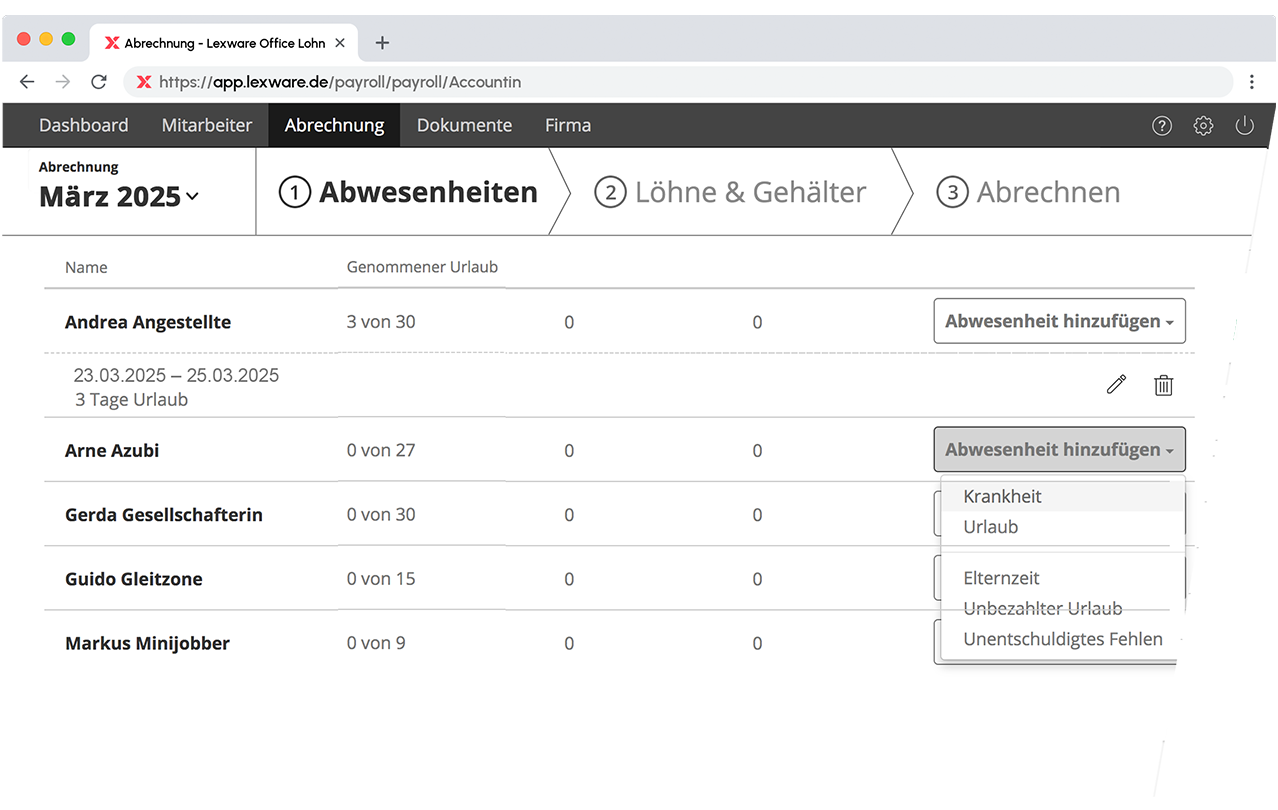Reload the page in the browser
This screenshot has width=1278, height=810.
(x=98, y=82)
